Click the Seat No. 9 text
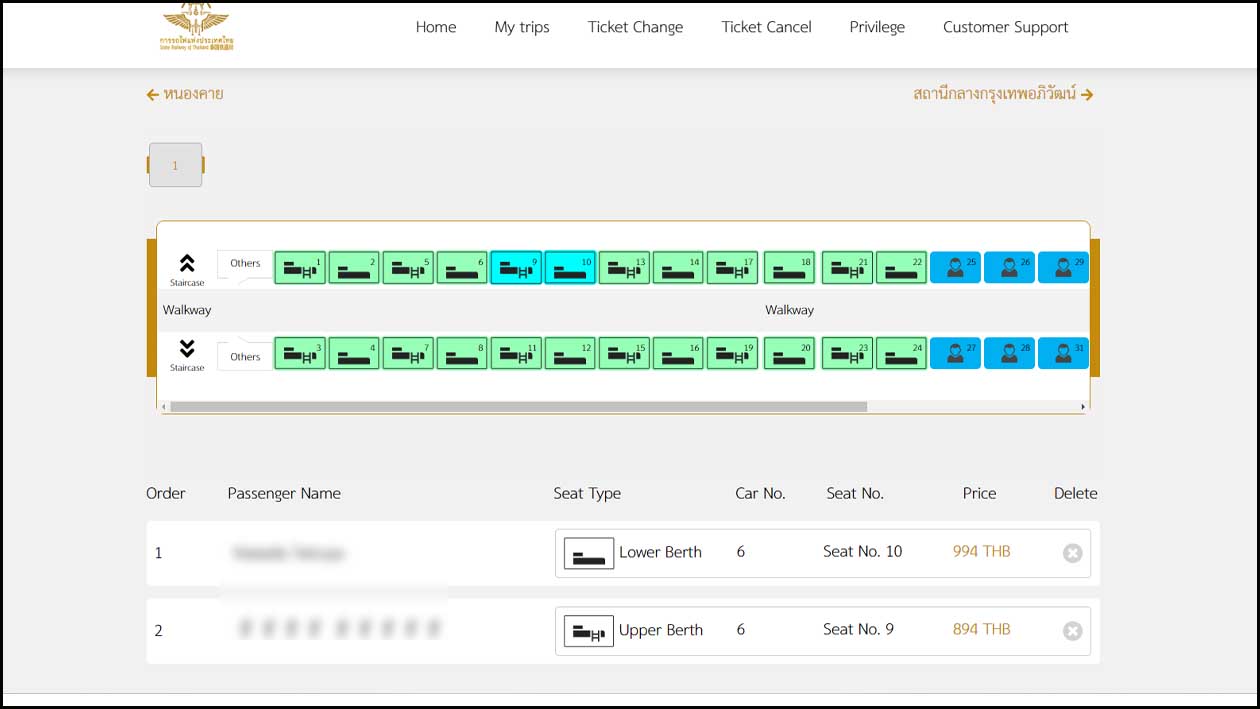 [858, 629]
